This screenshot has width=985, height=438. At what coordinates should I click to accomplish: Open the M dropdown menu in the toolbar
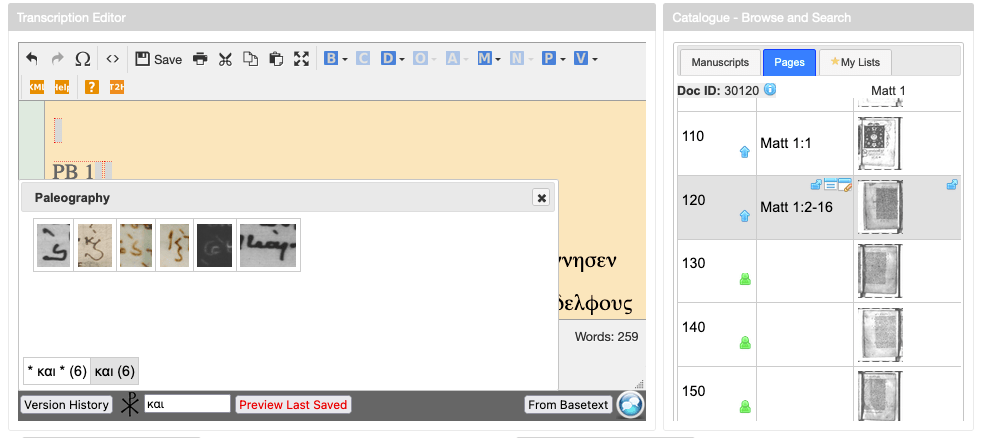[x=489, y=59]
